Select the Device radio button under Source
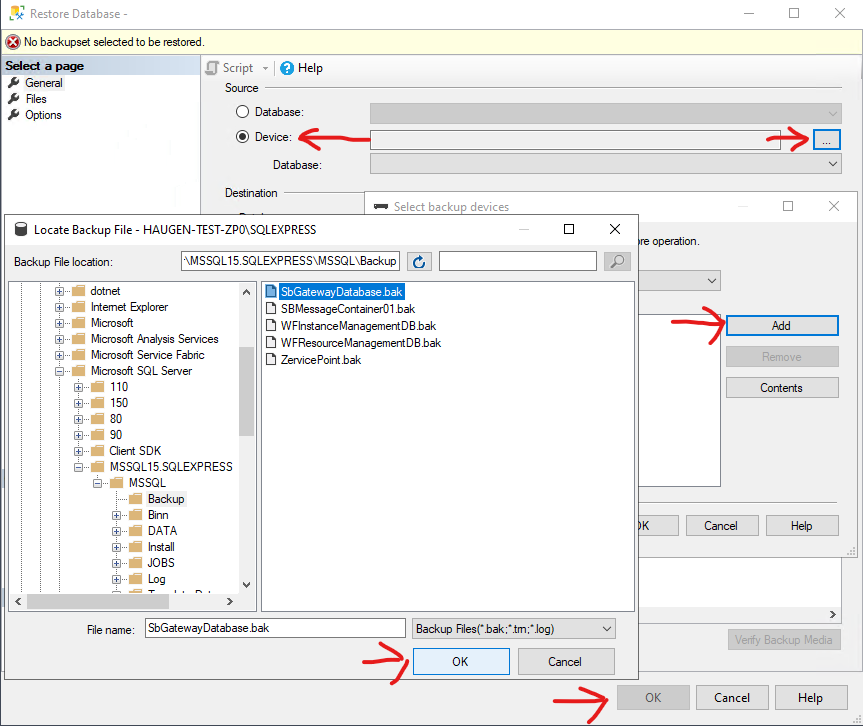863x726 pixels. coord(242,137)
